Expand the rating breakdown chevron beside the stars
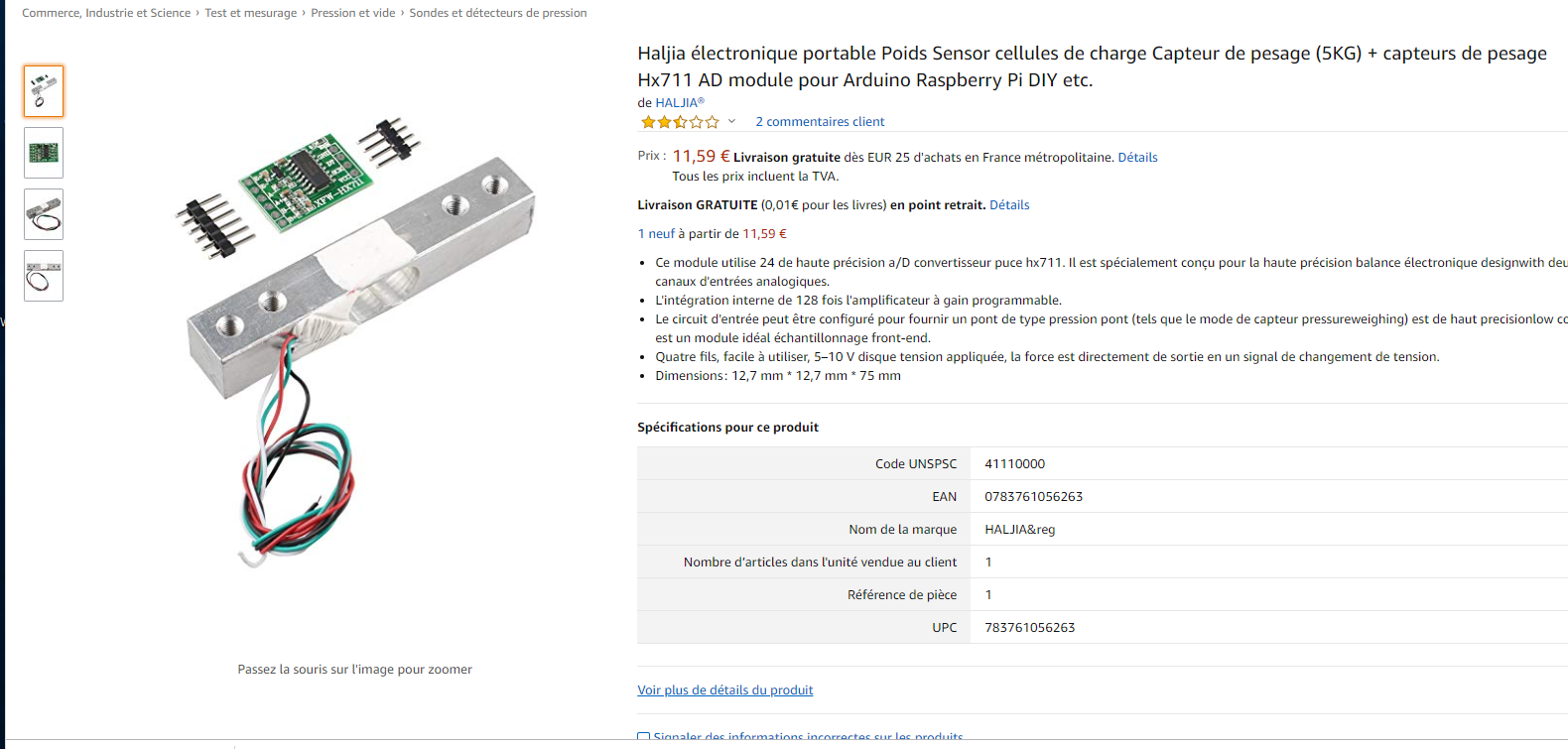 coord(731,122)
